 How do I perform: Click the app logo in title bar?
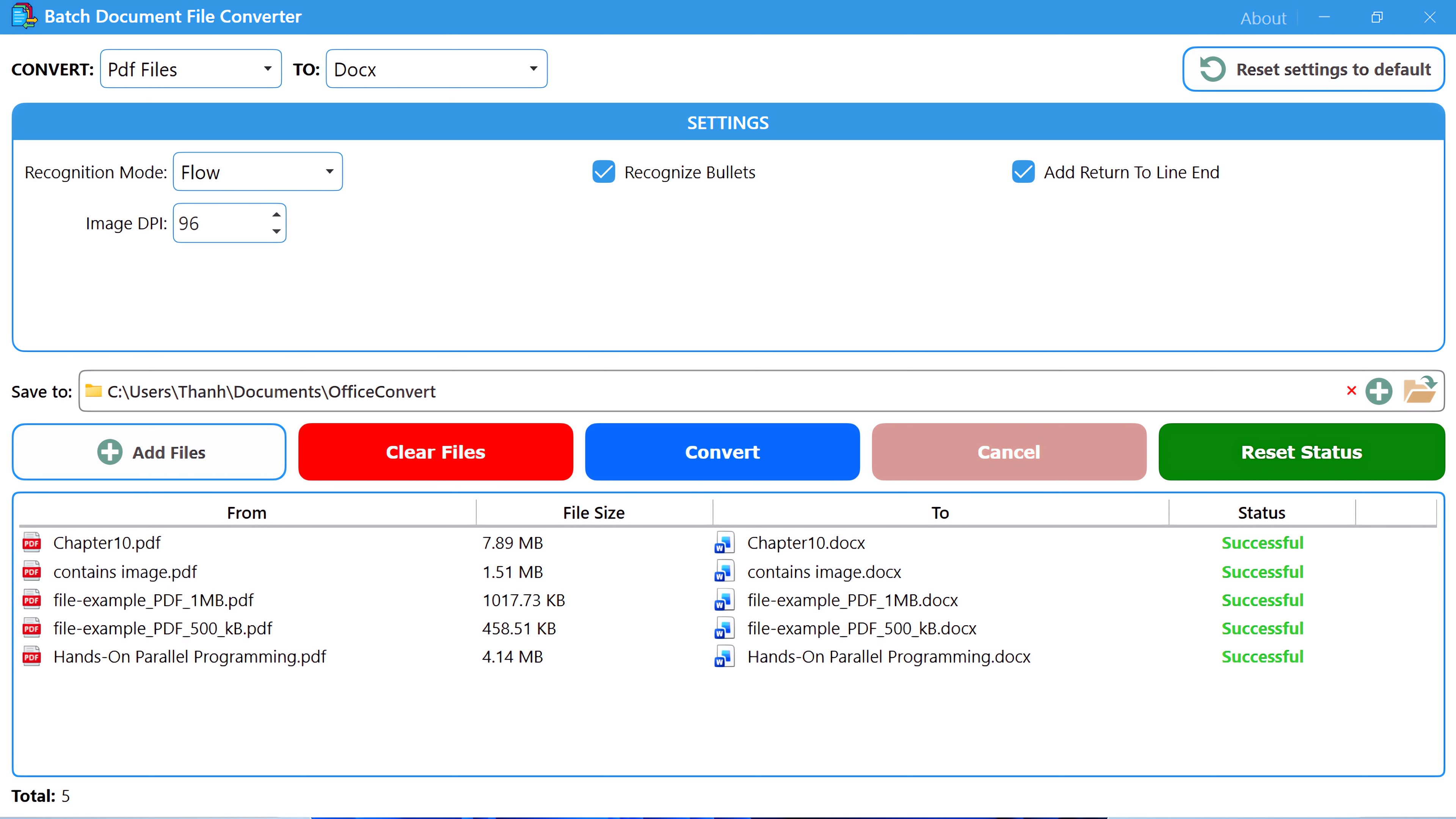[x=24, y=16]
